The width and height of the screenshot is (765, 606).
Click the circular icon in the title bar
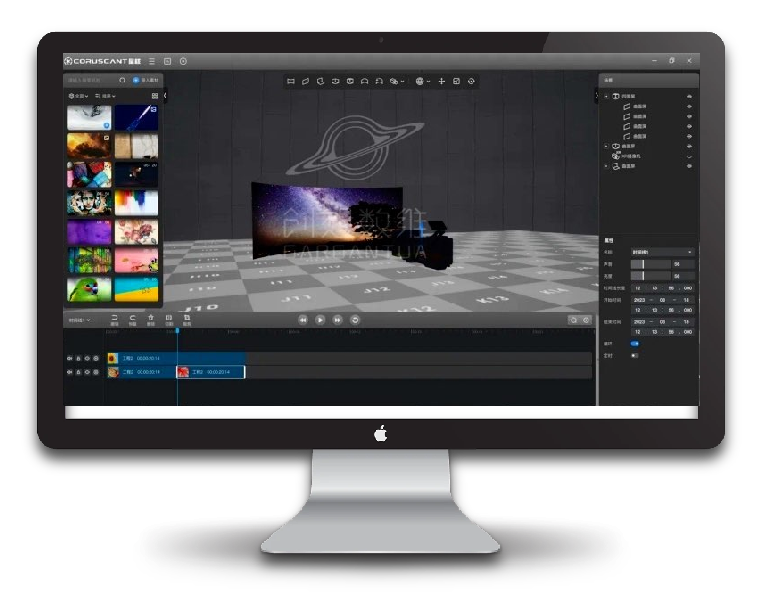pos(183,61)
